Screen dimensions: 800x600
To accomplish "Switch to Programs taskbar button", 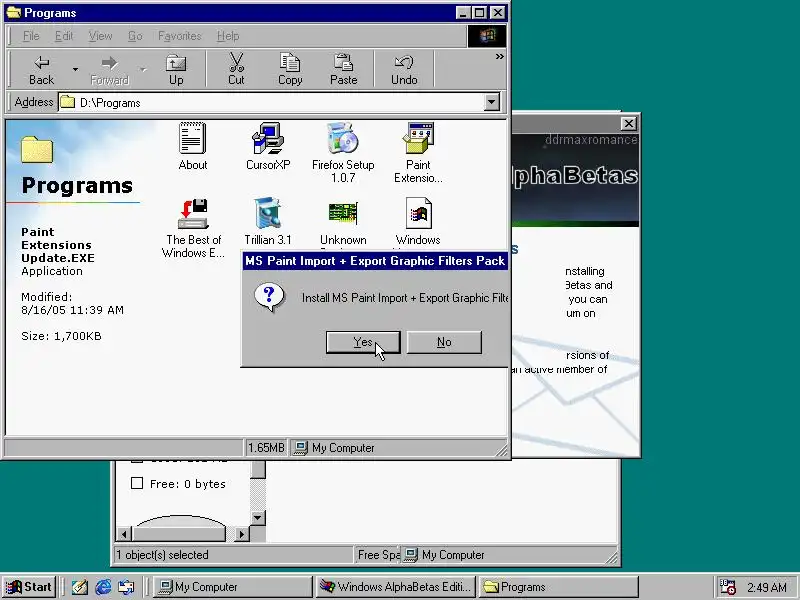I will click(x=559, y=587).
